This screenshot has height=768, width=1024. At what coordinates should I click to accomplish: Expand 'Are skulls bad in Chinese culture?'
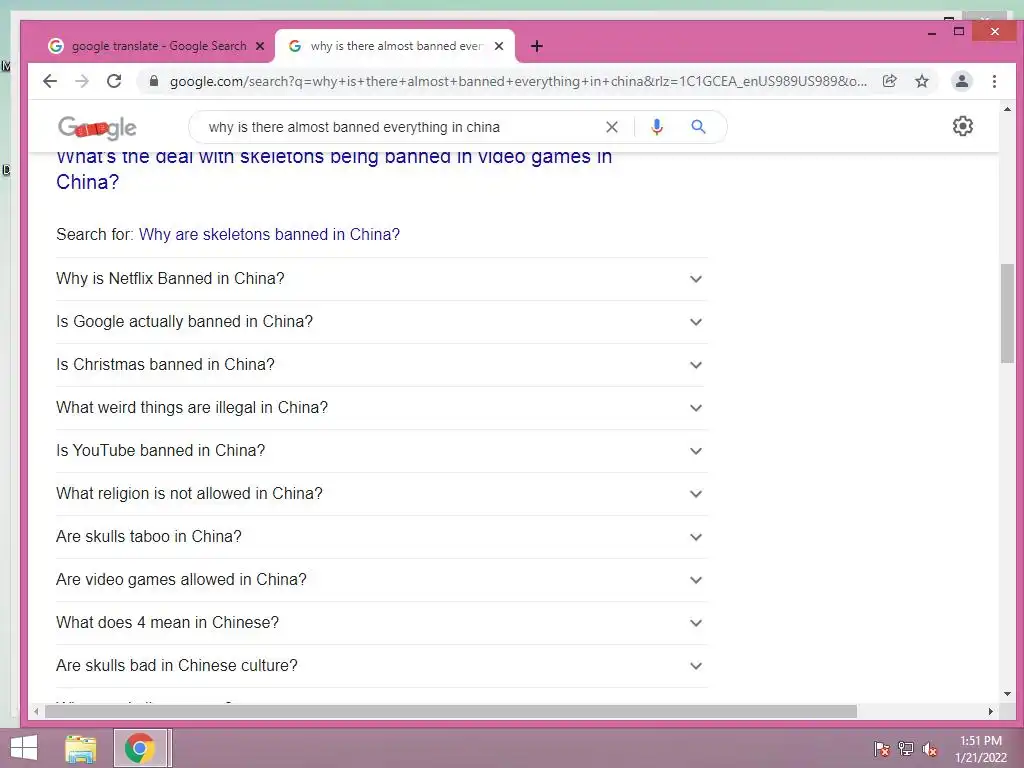381,666
